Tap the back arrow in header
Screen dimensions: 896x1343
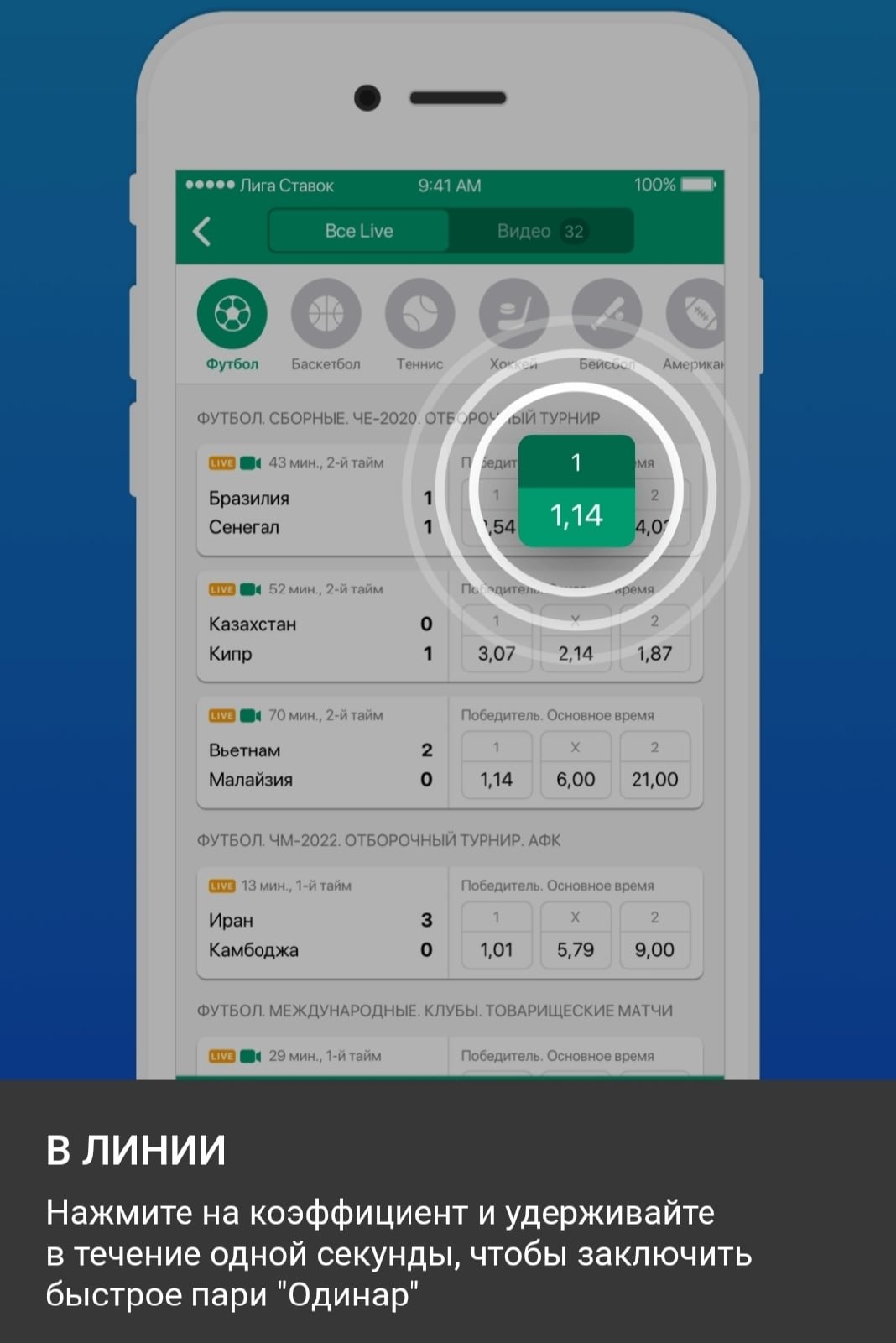(x=201, y=231)
